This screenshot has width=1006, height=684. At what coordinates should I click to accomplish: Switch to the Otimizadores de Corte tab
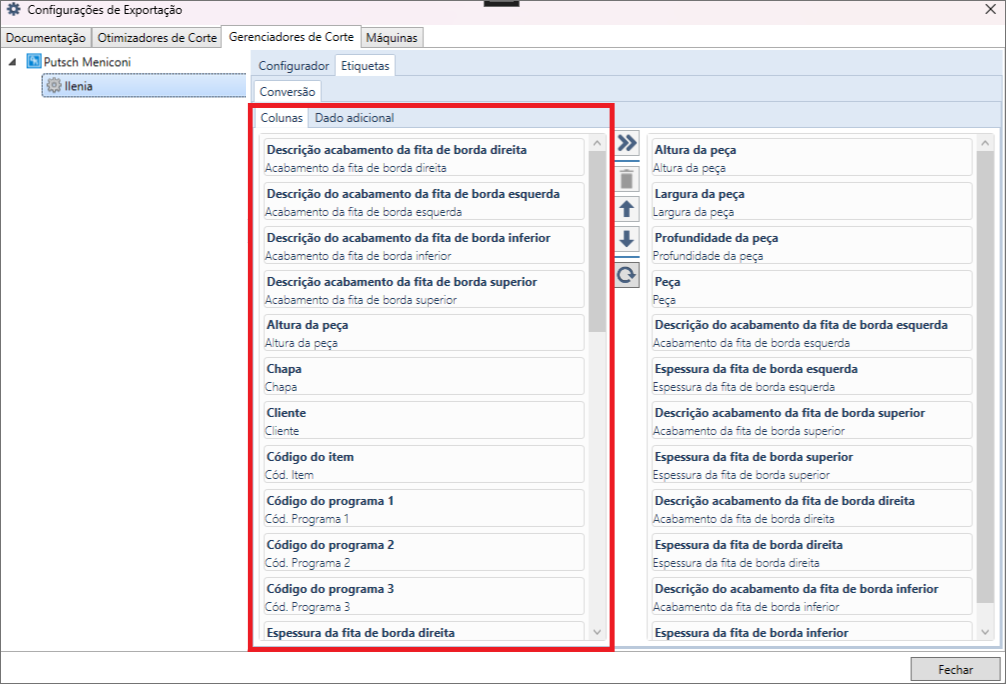(x=157, y=38)
